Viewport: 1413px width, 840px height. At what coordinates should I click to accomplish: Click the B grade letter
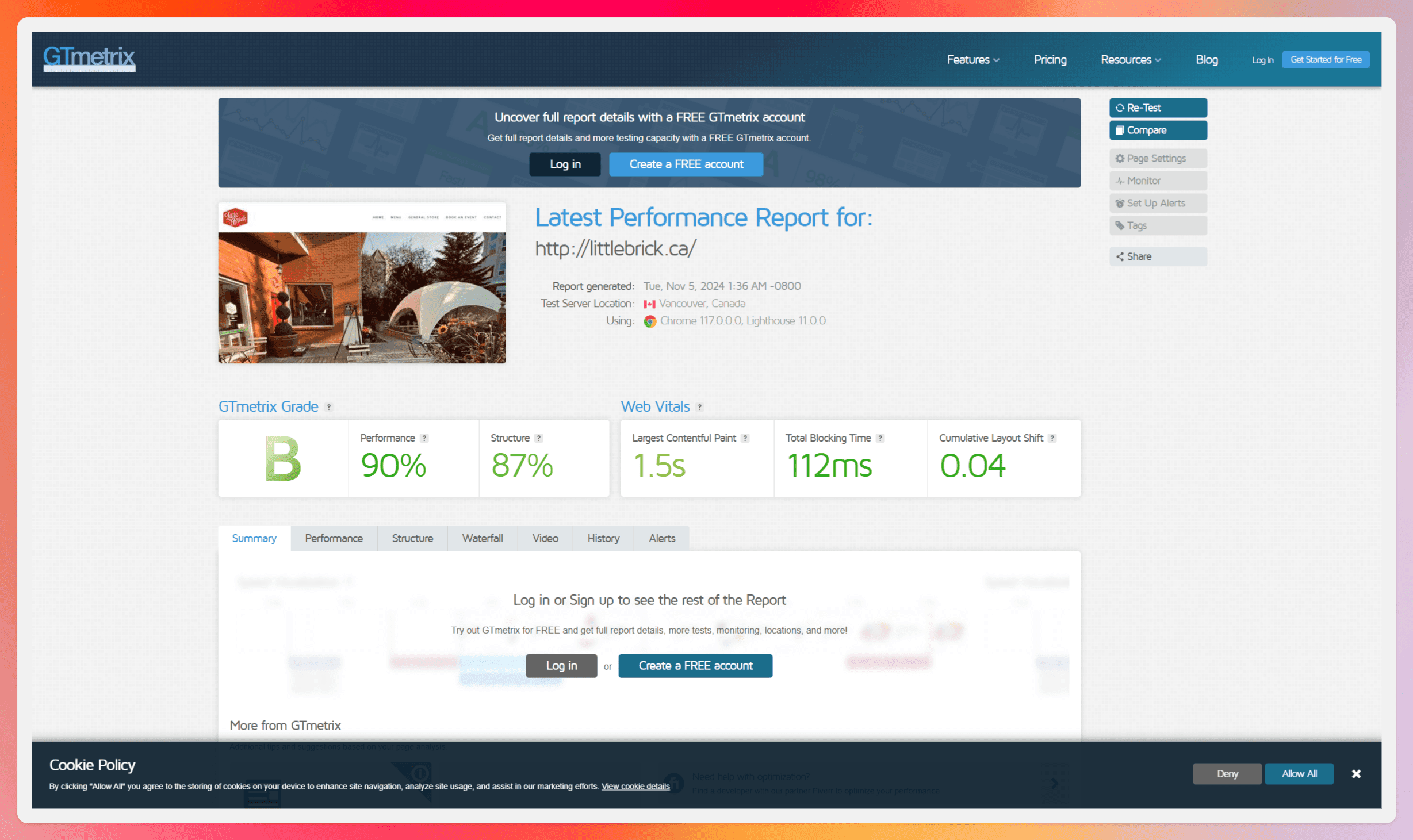(282, 459)
